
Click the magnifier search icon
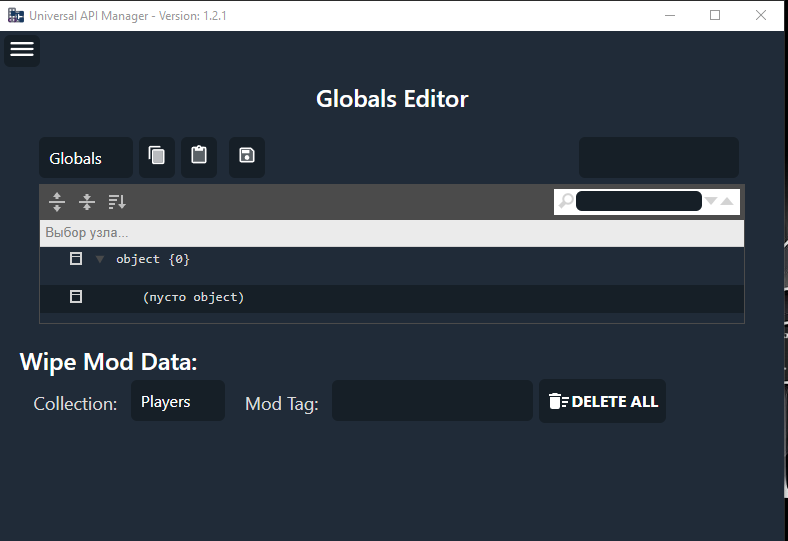click(566, 201)
